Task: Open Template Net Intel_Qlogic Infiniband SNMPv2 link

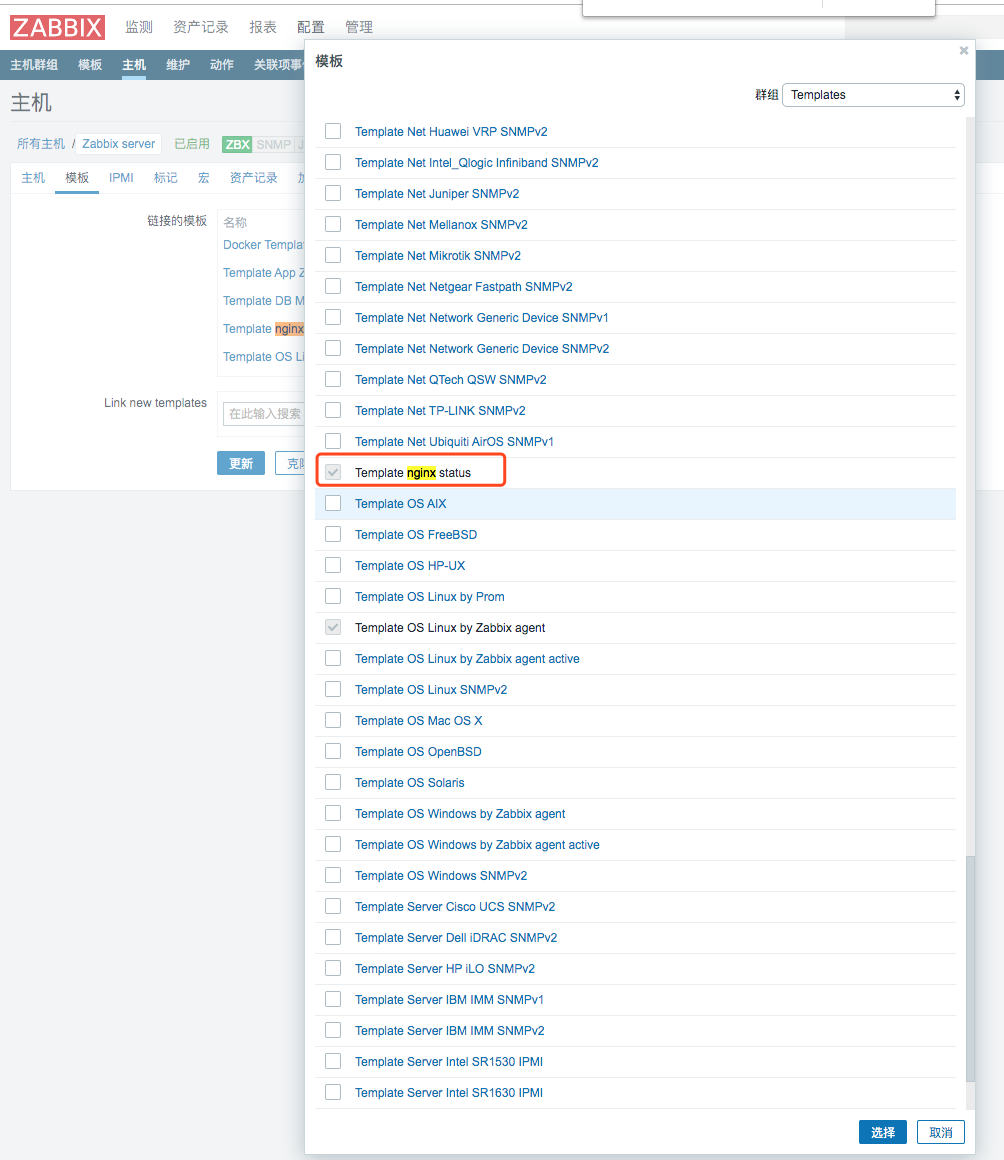Action: point(476,163)
